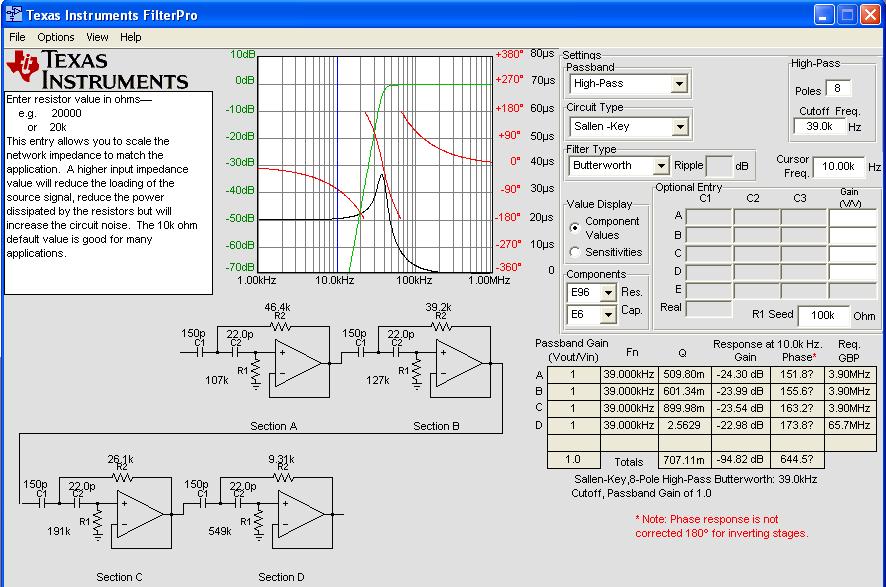Image resolution: width=886 pixels, height=587 pixels.
Task: Click the Cursor Freq. field showing 10.00k
Action: pyautogui.click(x=838, y=167)
